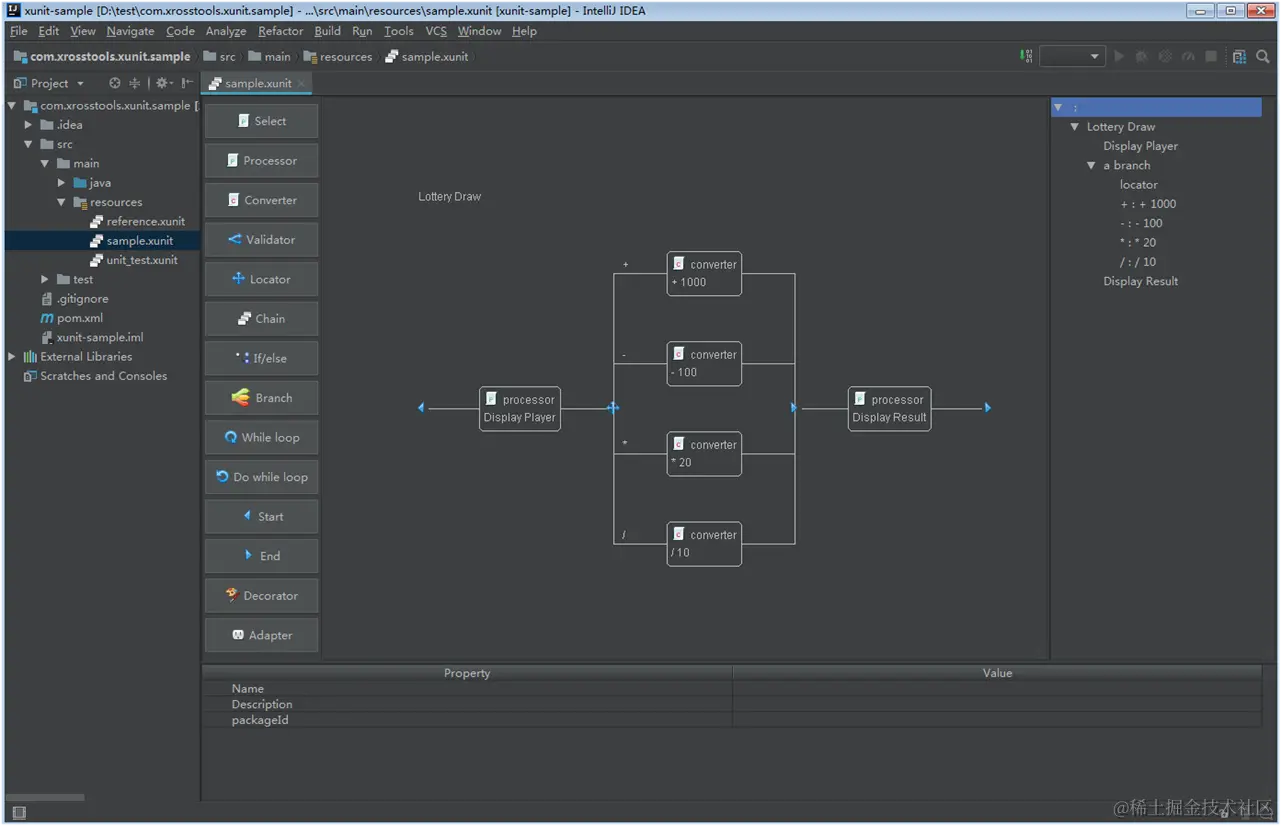Collapse the resources folder node
1281x826 pixels.
point(62,202)
